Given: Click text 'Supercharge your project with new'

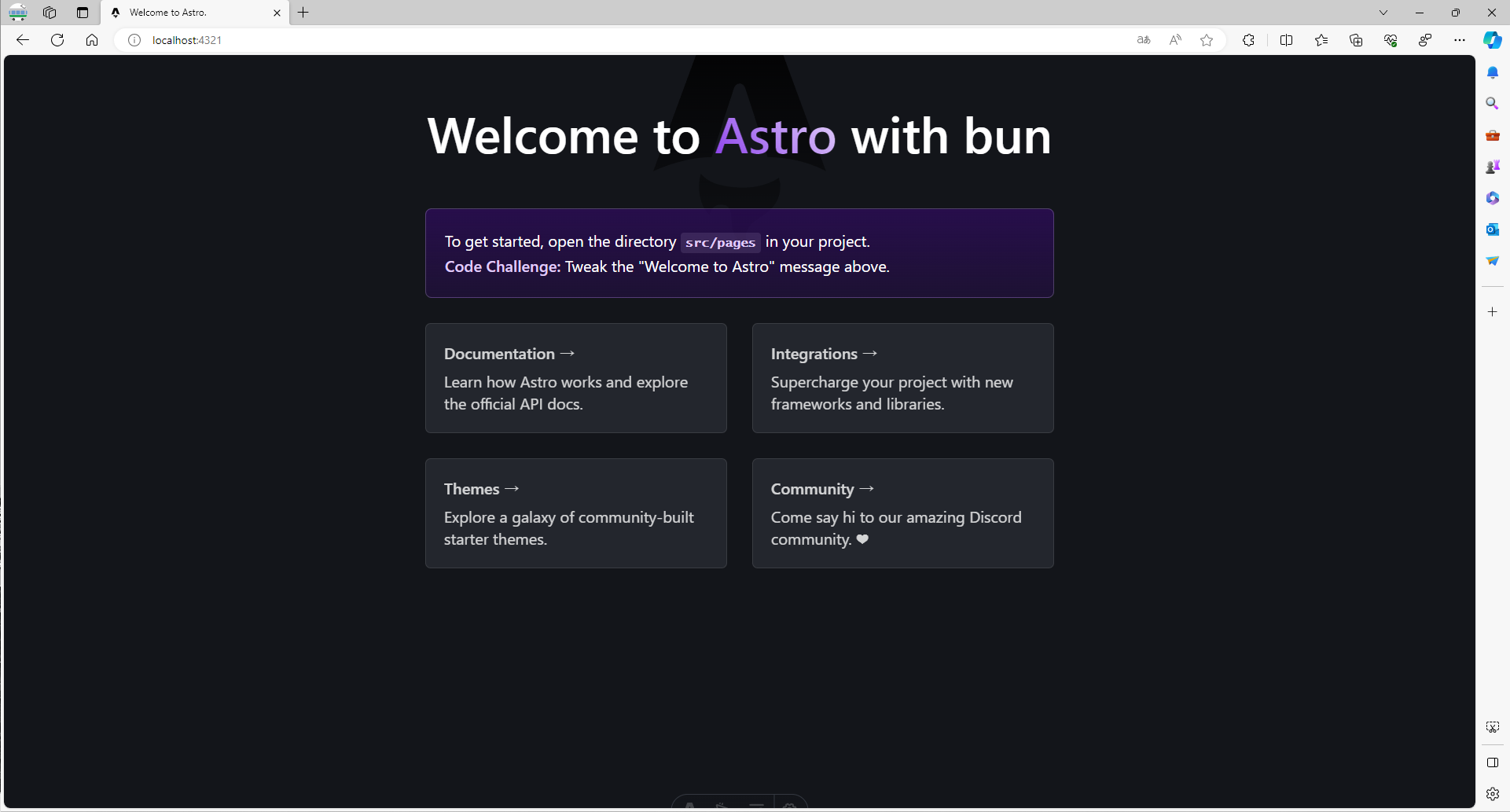Looking at the screenshot, I should click(892, 382).
